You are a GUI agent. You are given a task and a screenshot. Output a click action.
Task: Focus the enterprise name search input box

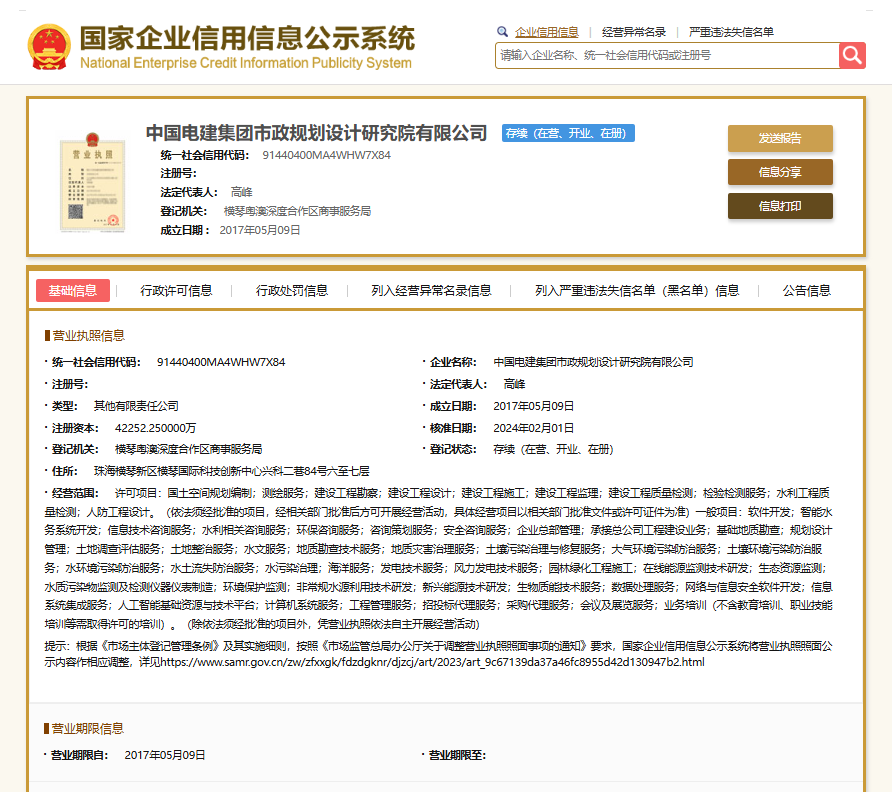[x=667, y=55]
